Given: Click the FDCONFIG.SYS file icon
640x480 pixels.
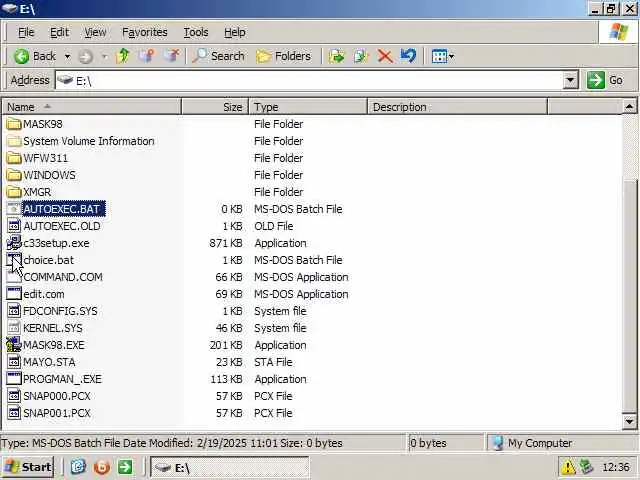Looking at the screenshot, I should pyautogui.click(x=14, y=311).
